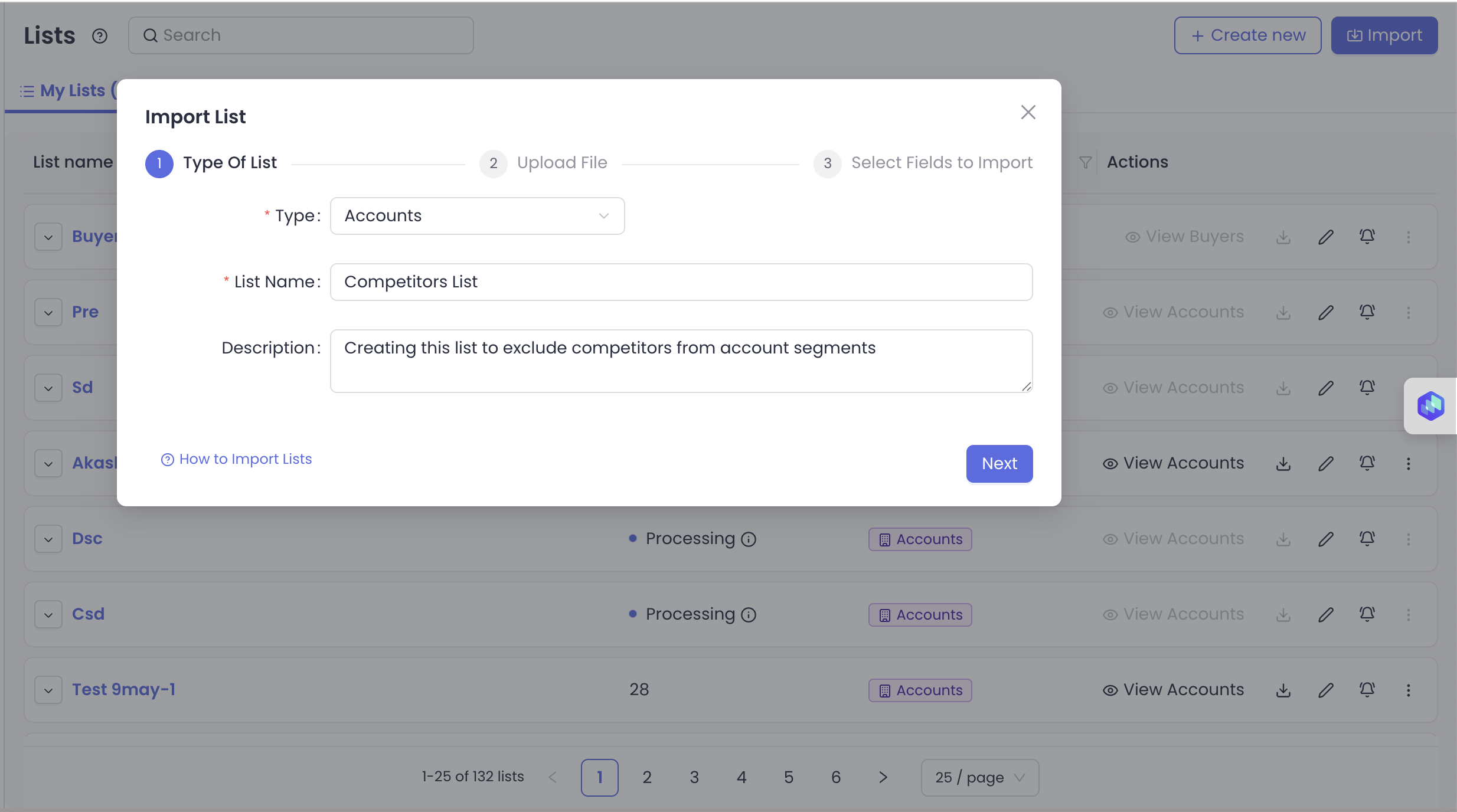Download the Test 9may-1 list
This screenshot has height=812, width=1457.
coord(1283,690)
